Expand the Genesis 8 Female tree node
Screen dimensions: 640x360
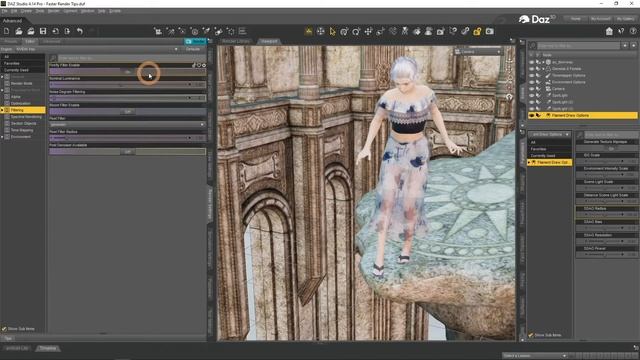click(x=543, y=69)
